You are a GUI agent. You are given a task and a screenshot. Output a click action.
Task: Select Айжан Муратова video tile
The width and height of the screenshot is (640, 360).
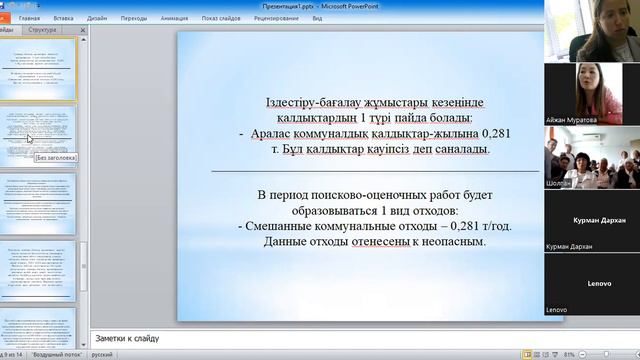(x=592, y=94)
